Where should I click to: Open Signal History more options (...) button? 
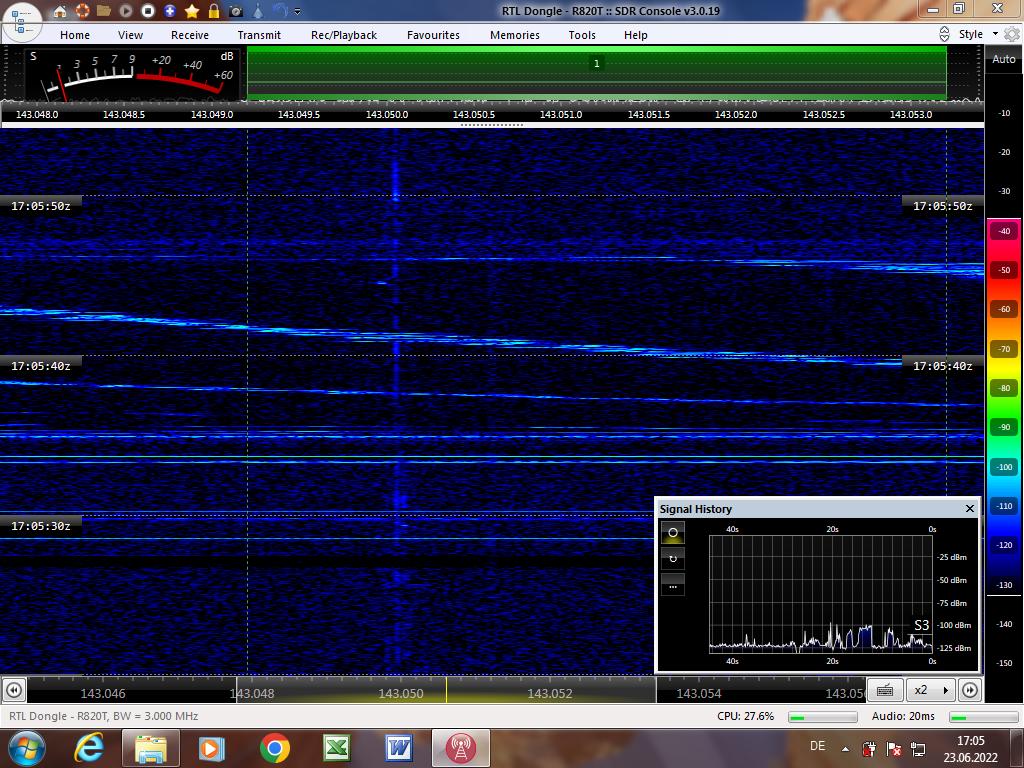pos(673,585)
